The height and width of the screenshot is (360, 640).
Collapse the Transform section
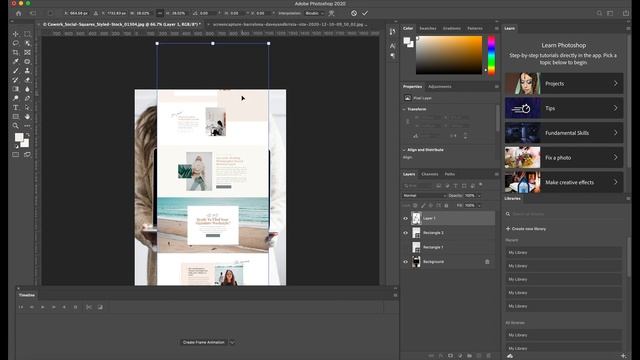(404, 109)
